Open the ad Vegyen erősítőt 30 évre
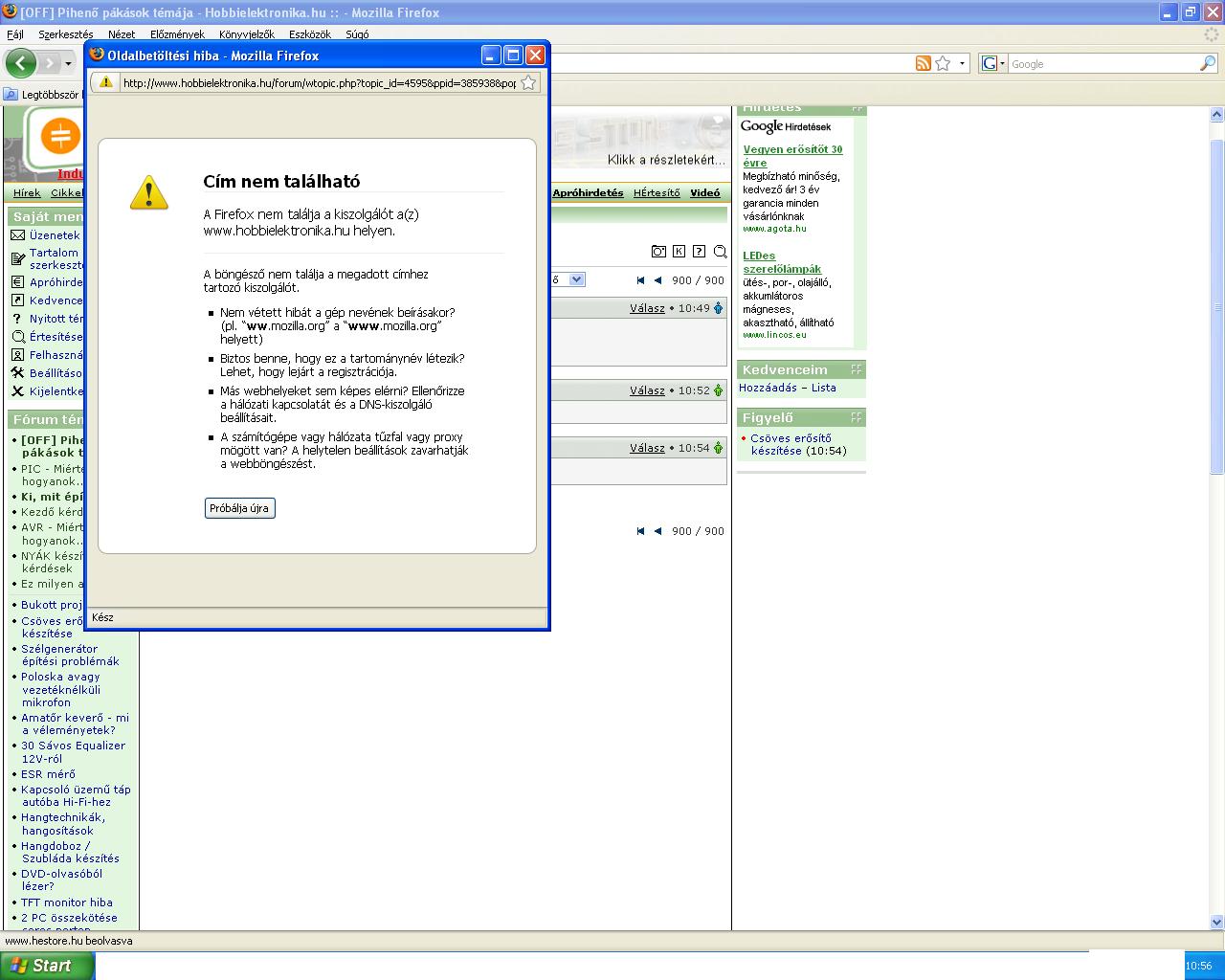This screenshot has height=980, width=1225. [792, 156]
